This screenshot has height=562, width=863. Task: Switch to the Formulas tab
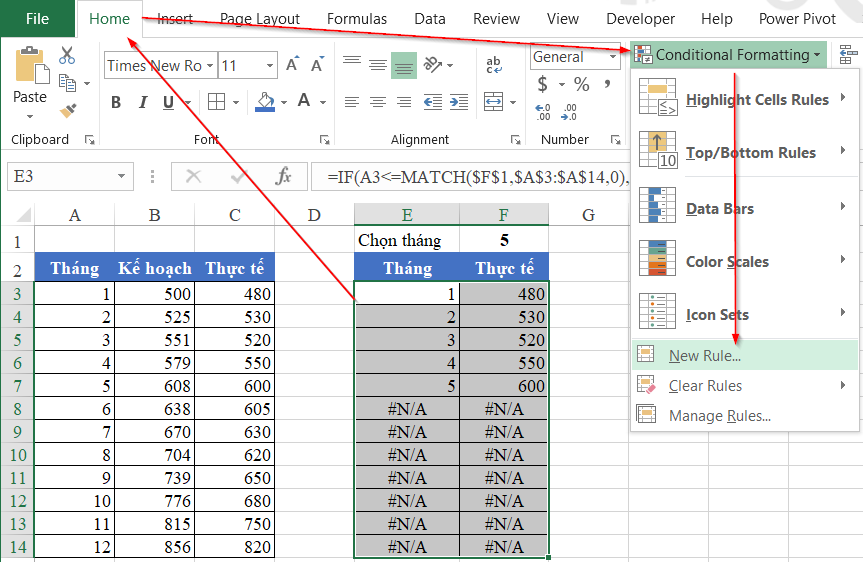pyautogui.click(x=357, y=19)
